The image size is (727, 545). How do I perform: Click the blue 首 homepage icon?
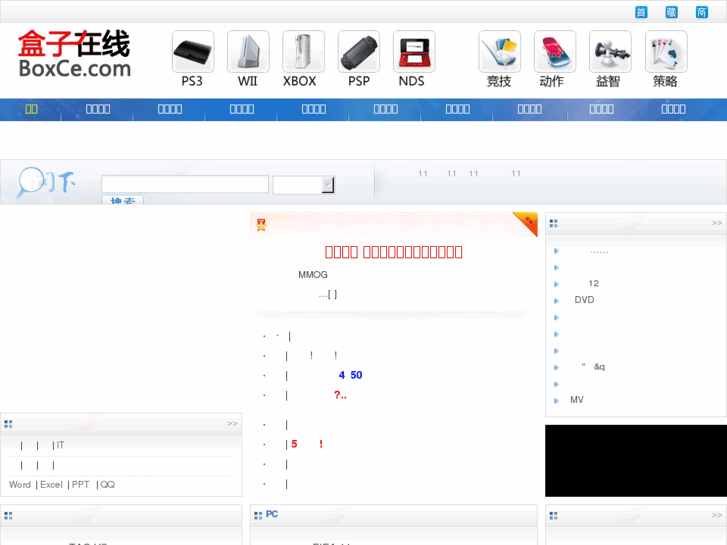641,12
